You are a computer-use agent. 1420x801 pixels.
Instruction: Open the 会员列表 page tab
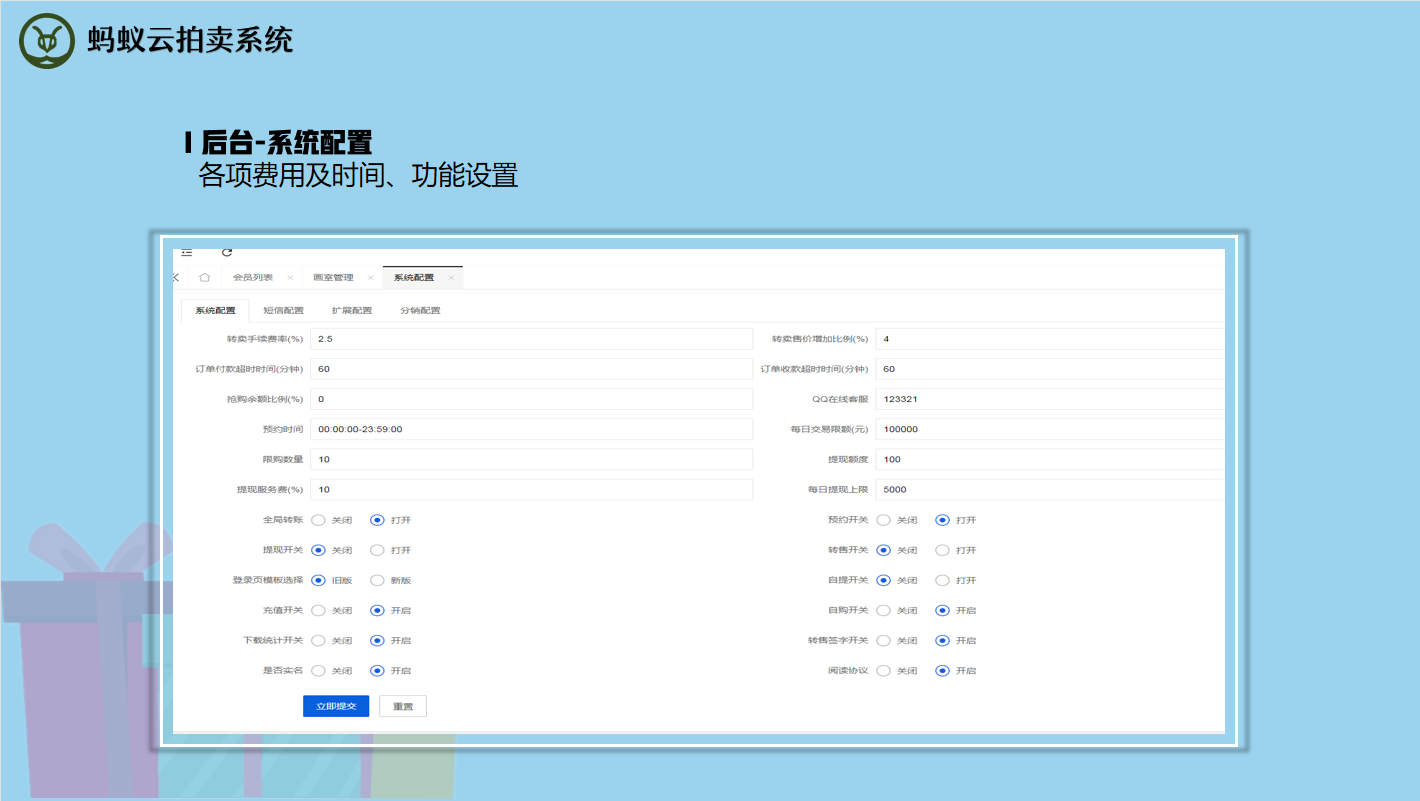coord(253,278)
